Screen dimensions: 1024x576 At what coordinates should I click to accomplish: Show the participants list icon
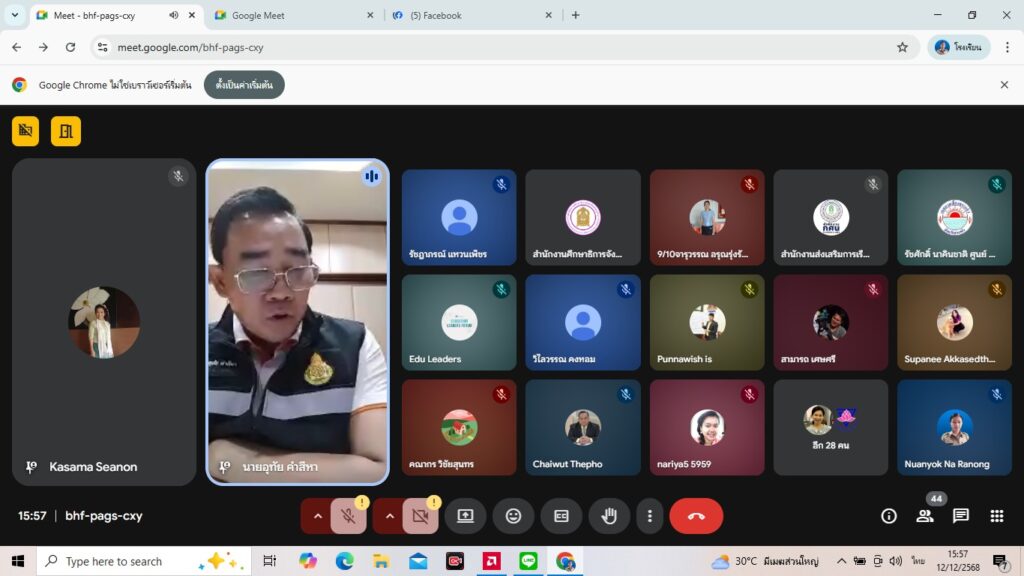pyautogui.click(x=925, y=516)
